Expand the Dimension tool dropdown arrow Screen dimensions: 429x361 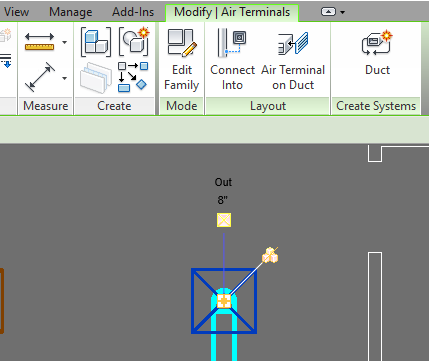pyautogui.click(x=65, y=78)
